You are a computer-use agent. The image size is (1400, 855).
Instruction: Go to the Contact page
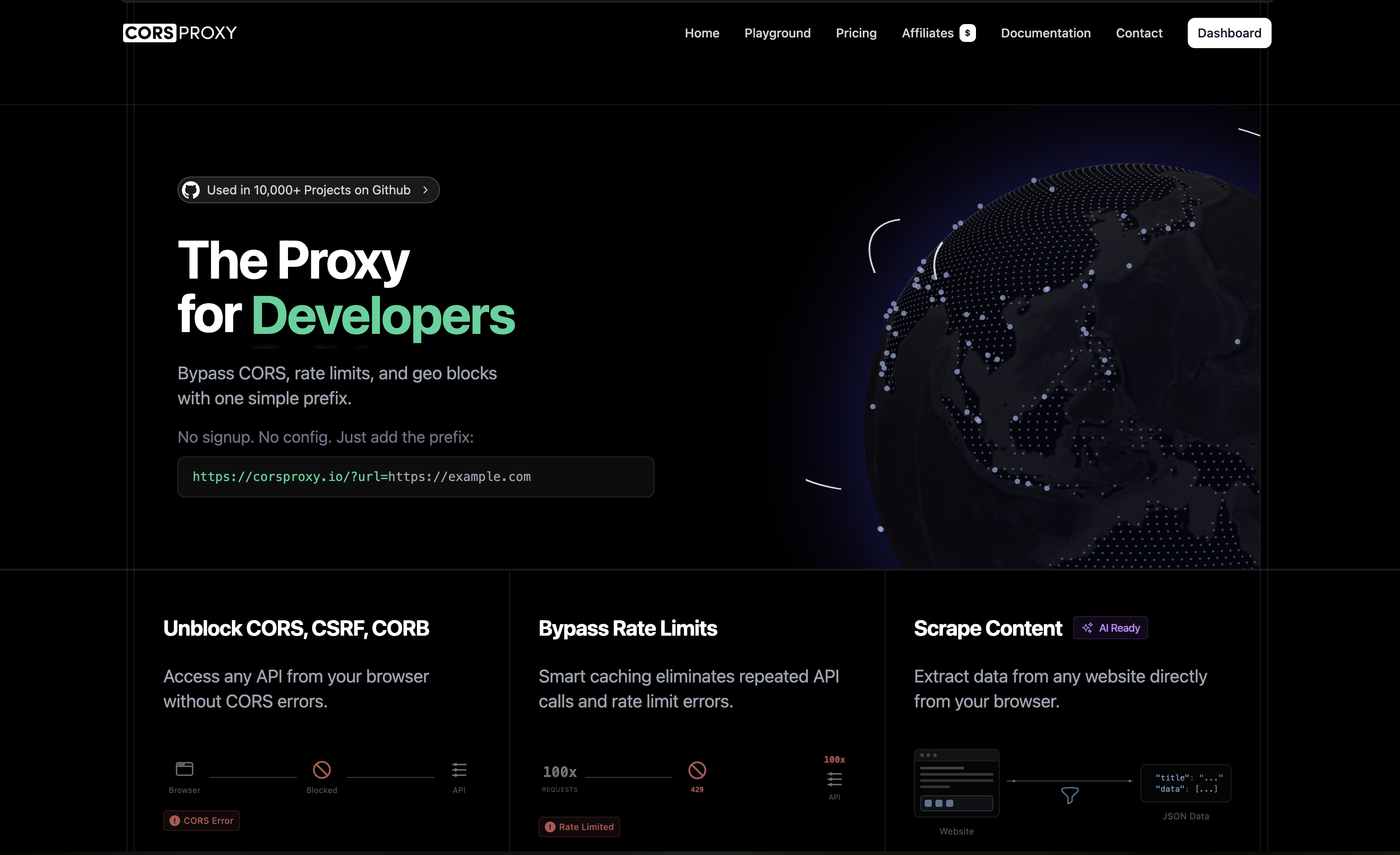click(x=1139, y=33)
